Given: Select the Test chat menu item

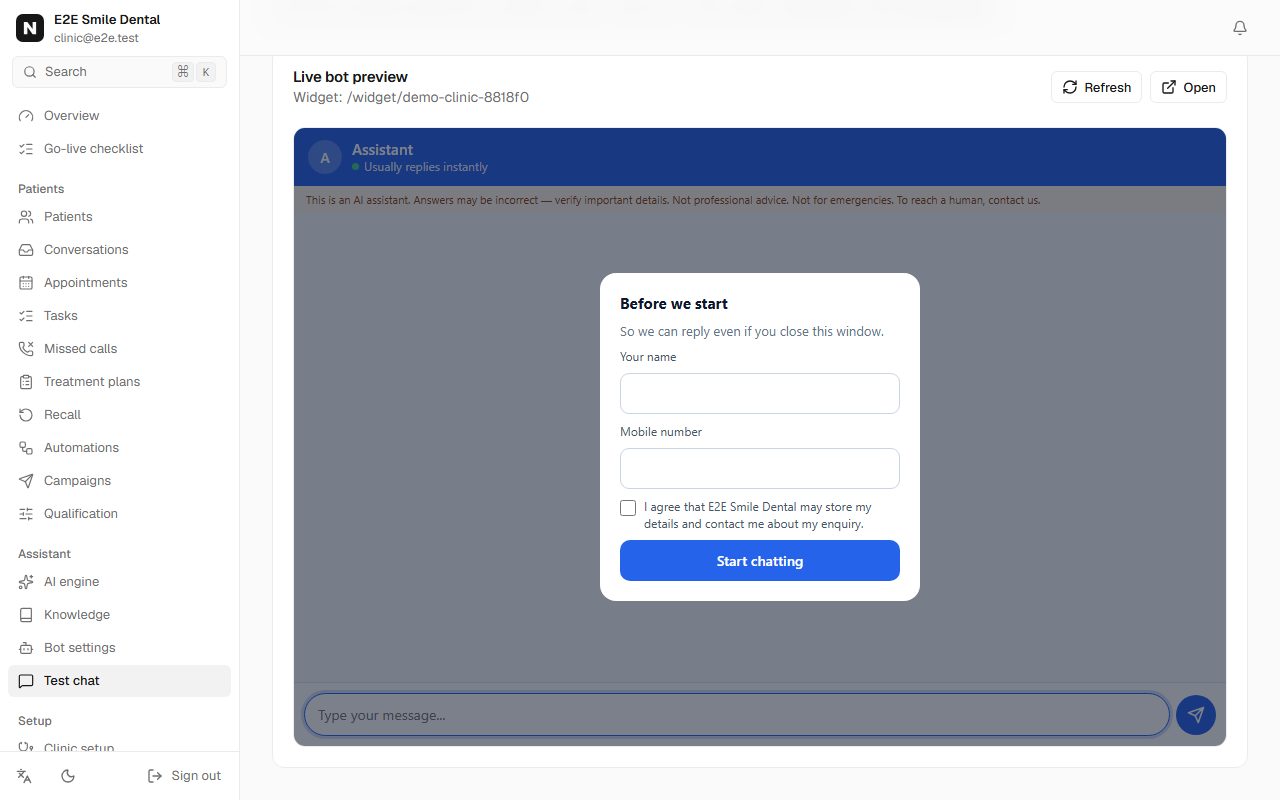Looking at the screenshot, I should tap(119, 681).
